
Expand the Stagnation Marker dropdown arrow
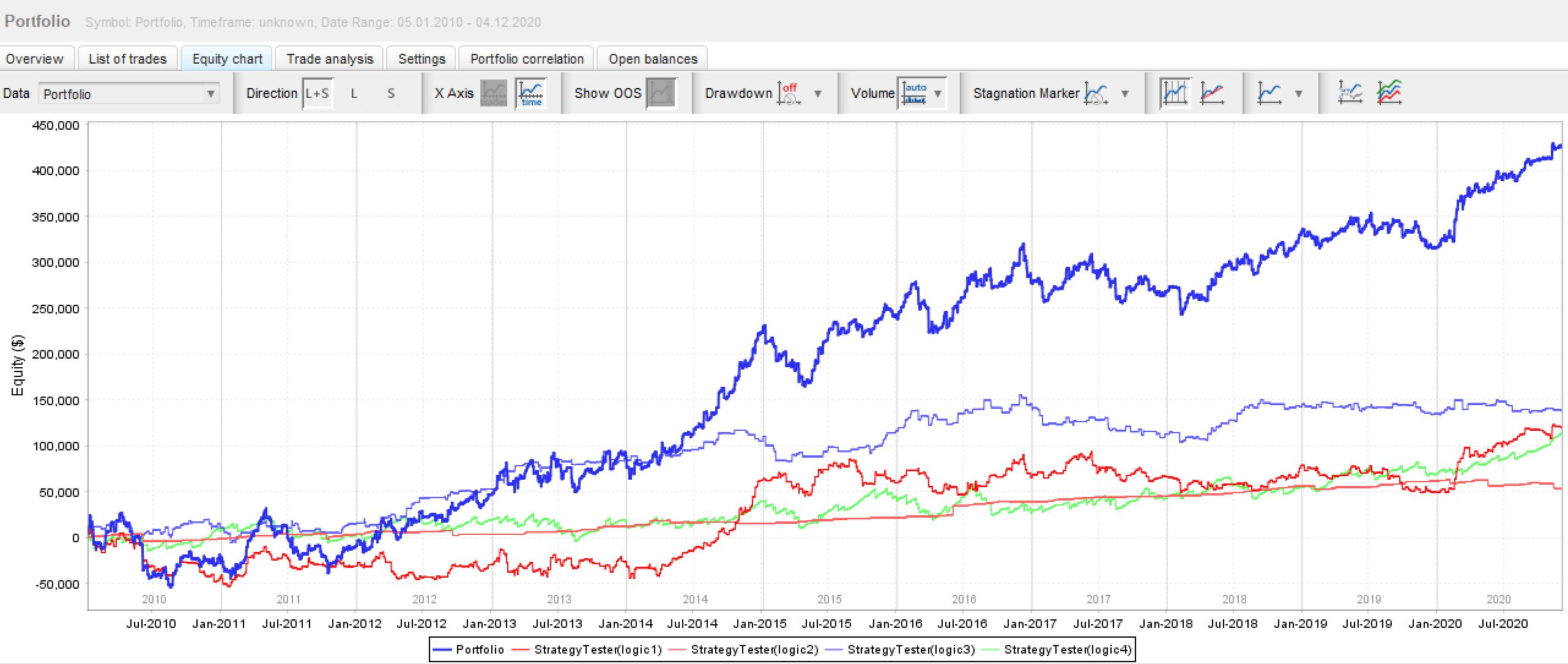[1124, 94]
